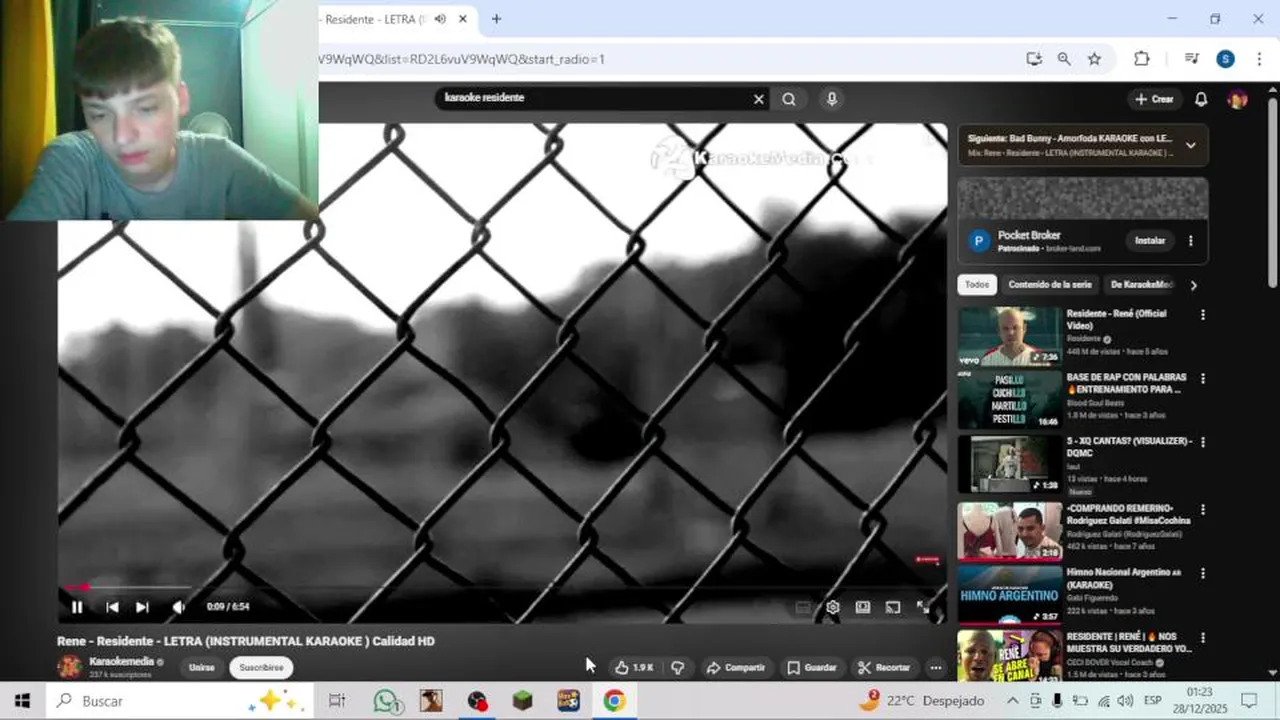
Task: Open the Karaokemedia channel name link
Action: pyautogui.click(x=121, y=662)
